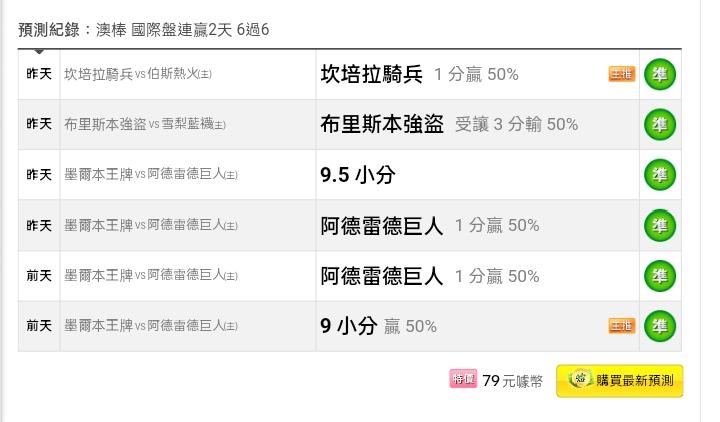Screen dimensions: 720x422
Task: Click orange 主推 tag in 坎培拉騎兵 row
Action: tap(622, 74)
